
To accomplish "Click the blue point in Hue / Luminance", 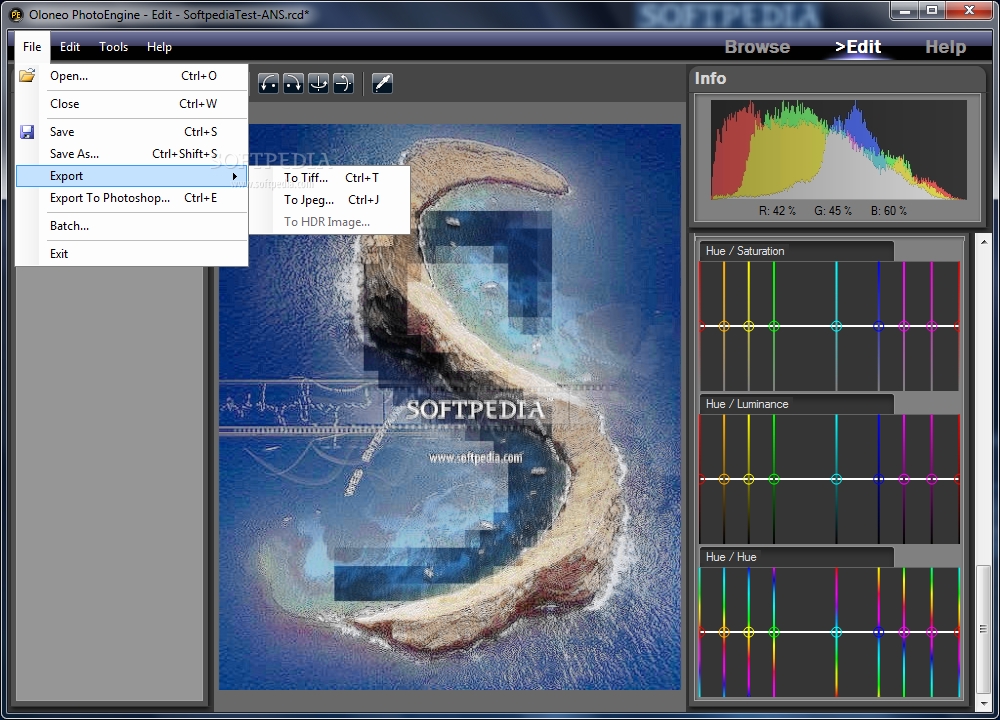I will tap(878, 479).
